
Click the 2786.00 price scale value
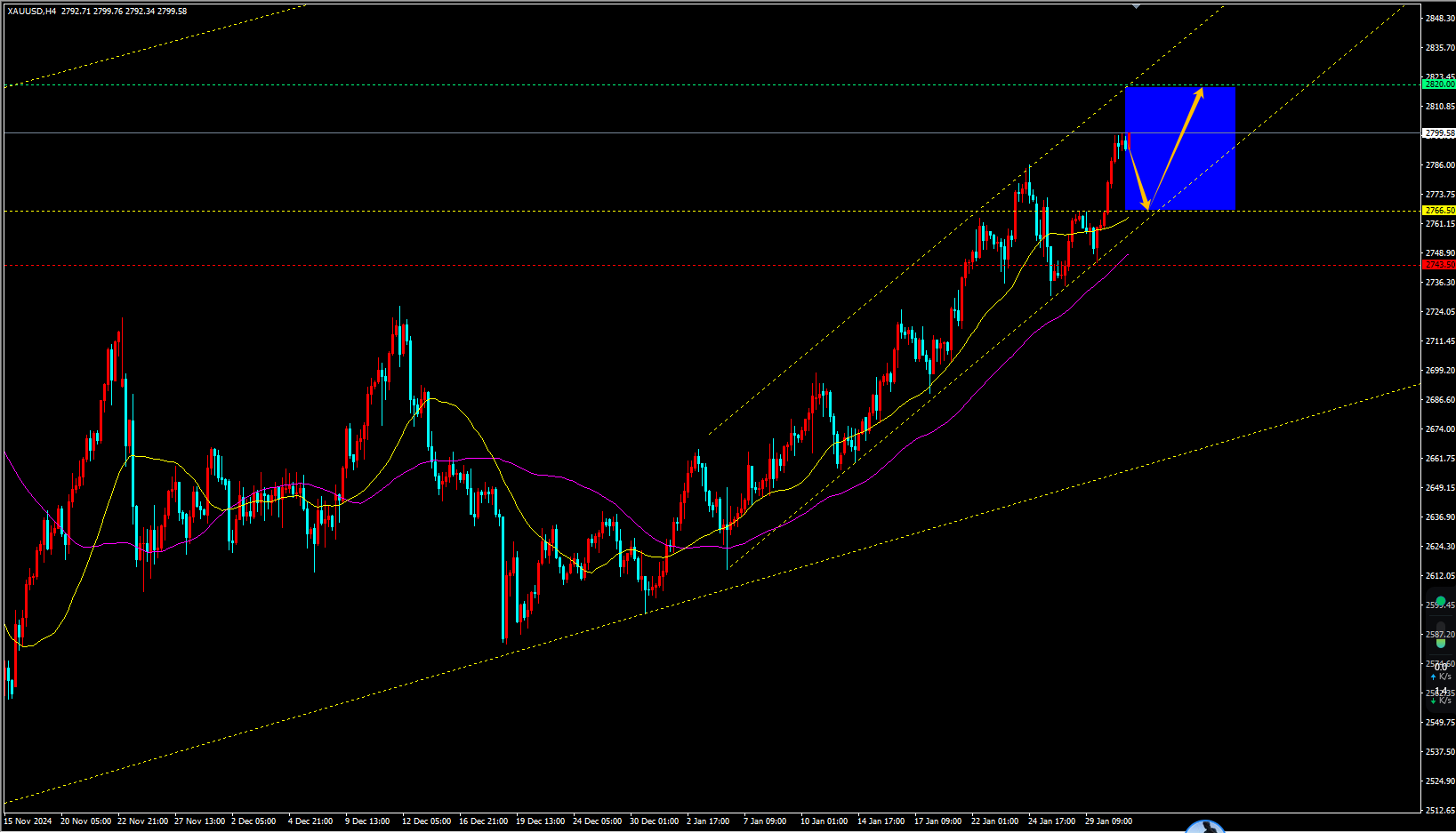1440,164
